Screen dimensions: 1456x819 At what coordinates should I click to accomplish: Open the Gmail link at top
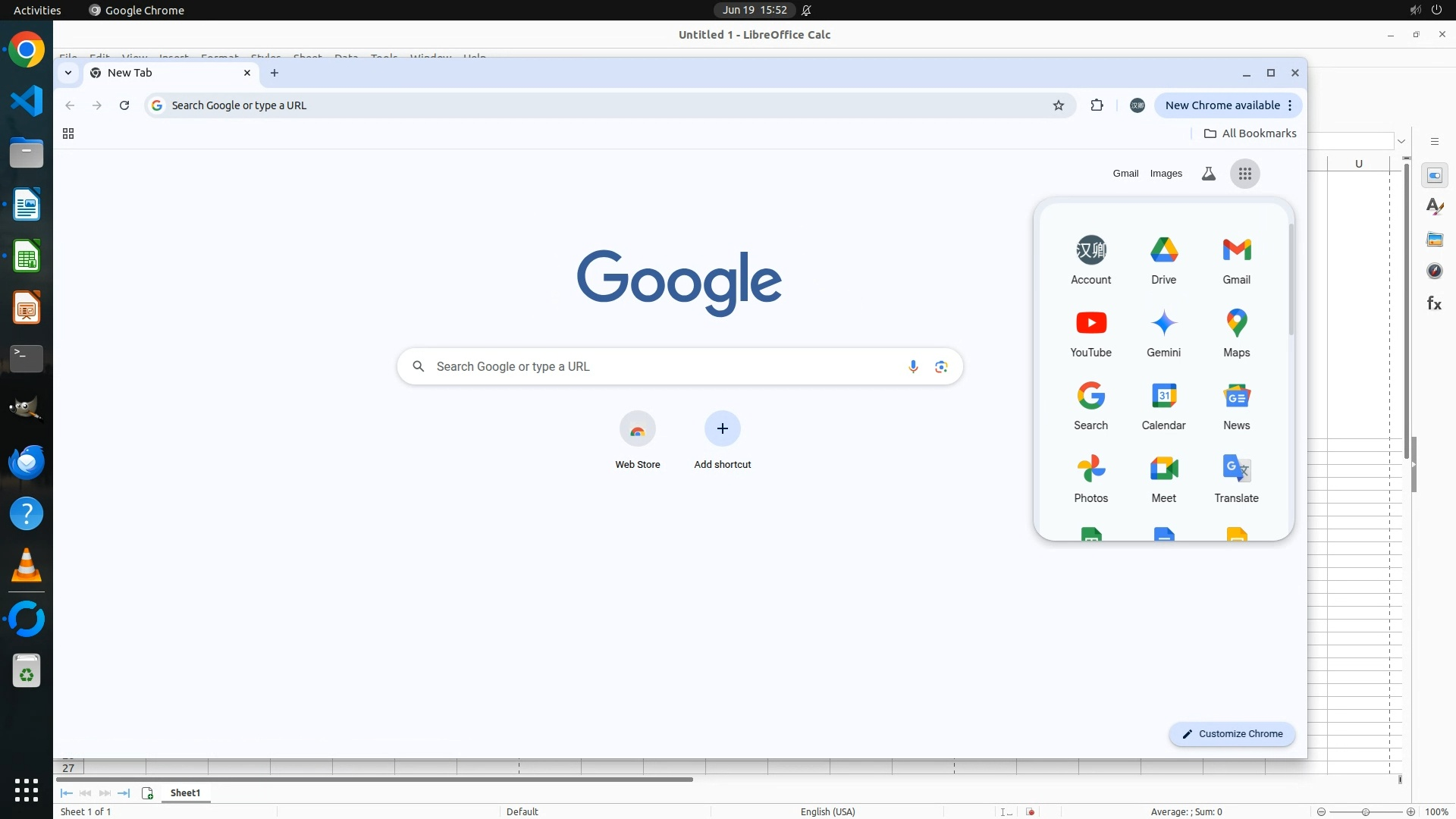click(1125, 174)
